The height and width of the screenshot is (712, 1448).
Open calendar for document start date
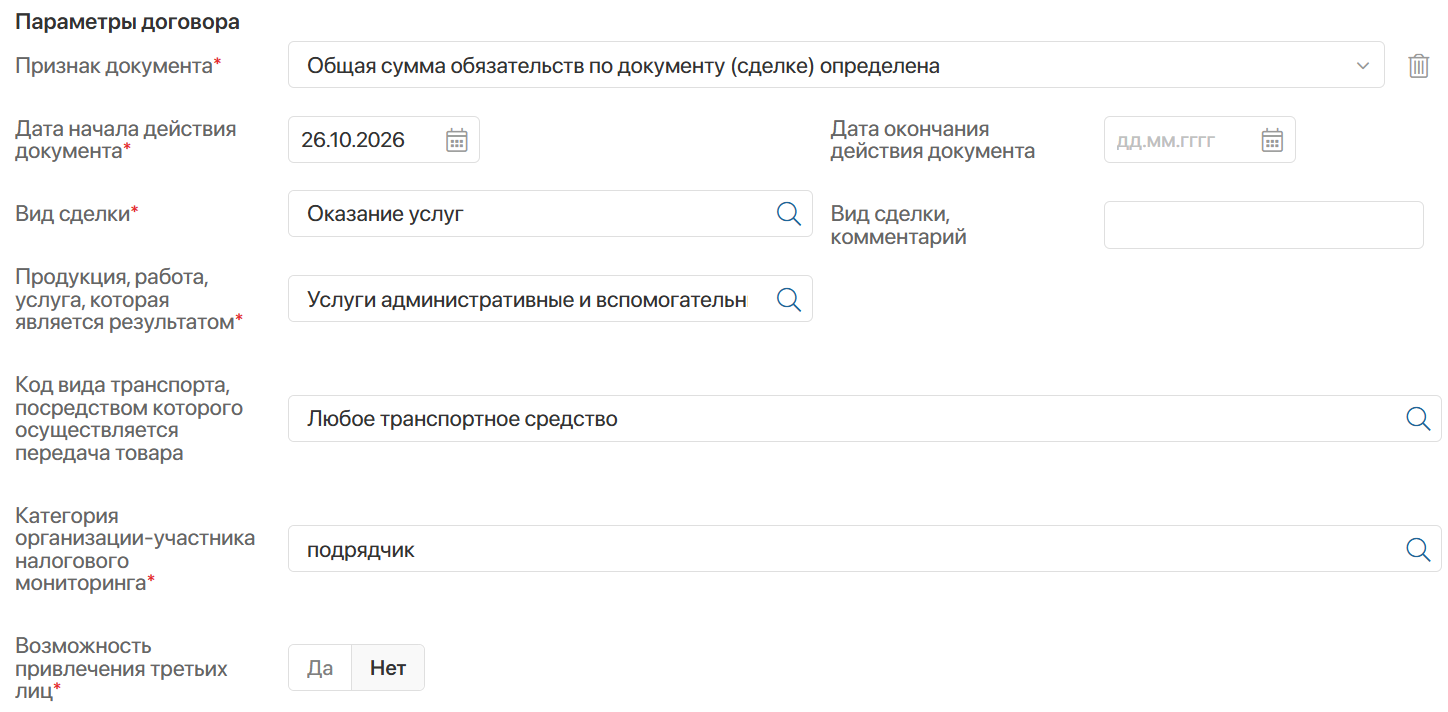pyautogui.click(x=456, y=140)
